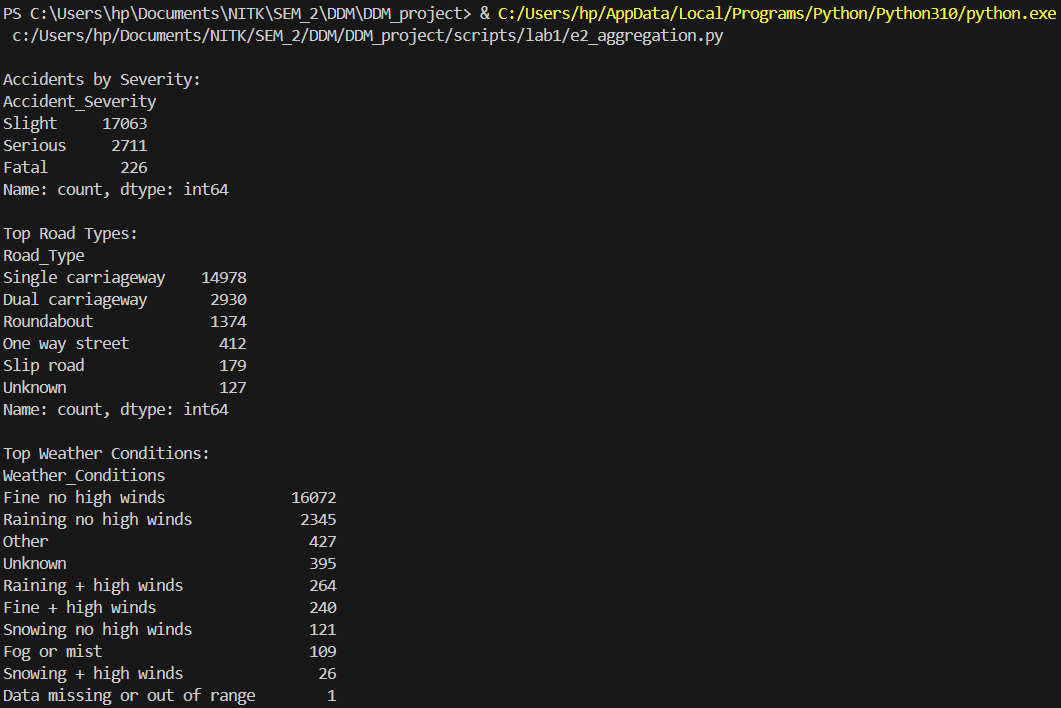The height and width of the screenshot is (708, 1061).
Task: Click the Serious count 2711
Action: pyautogui.click(x=129, y=145)
